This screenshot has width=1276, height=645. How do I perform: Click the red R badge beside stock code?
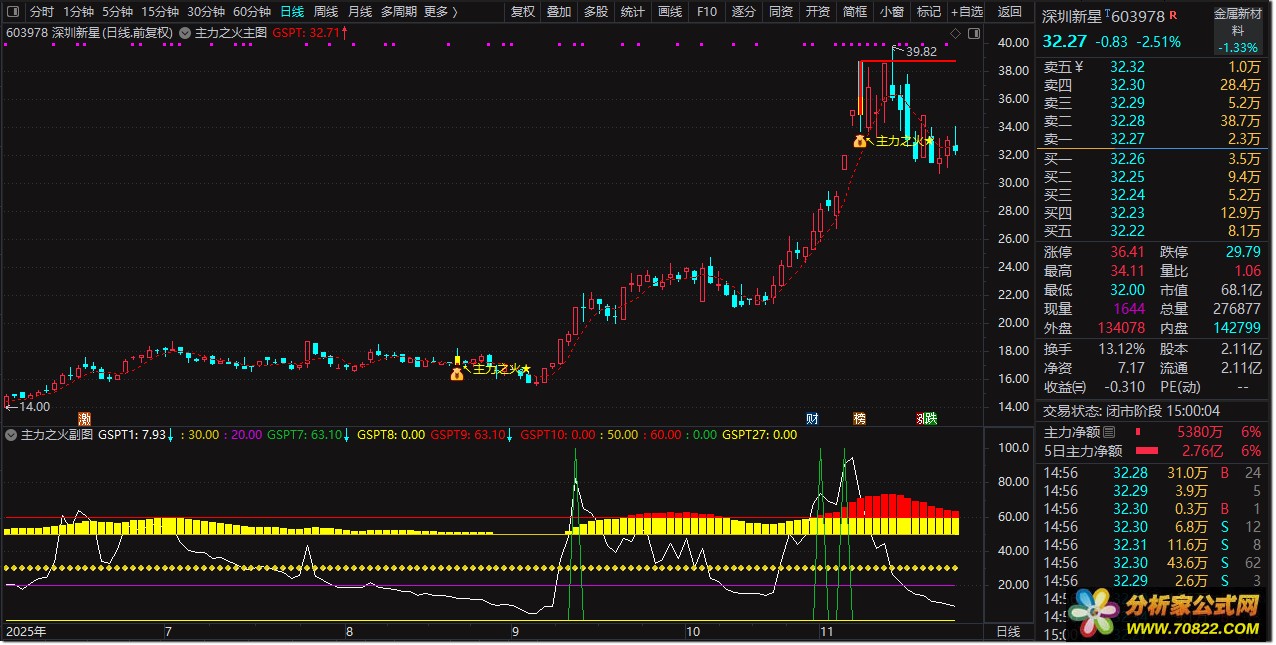click(x=1173, y=16)
